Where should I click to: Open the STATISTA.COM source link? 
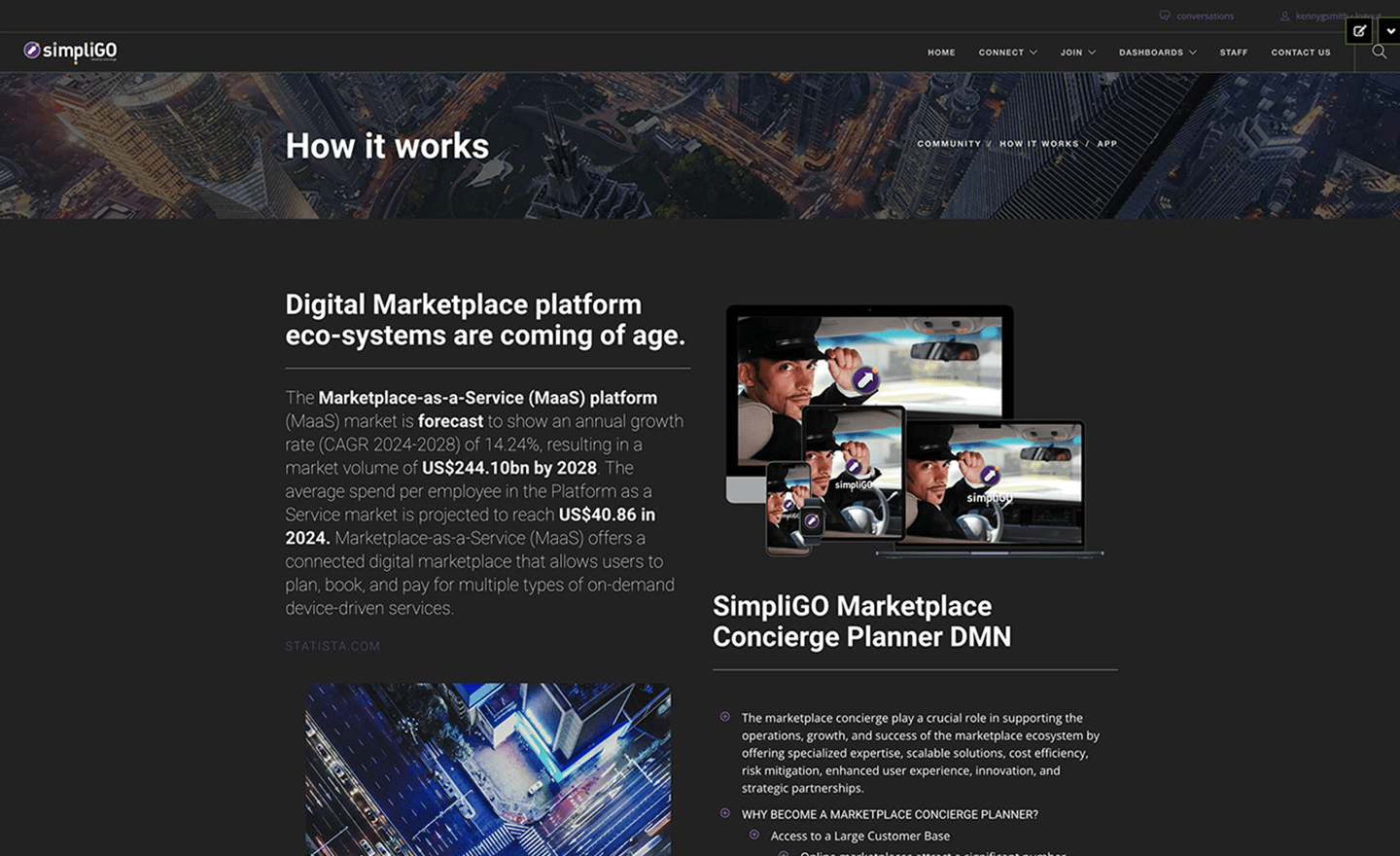[332, 646]
